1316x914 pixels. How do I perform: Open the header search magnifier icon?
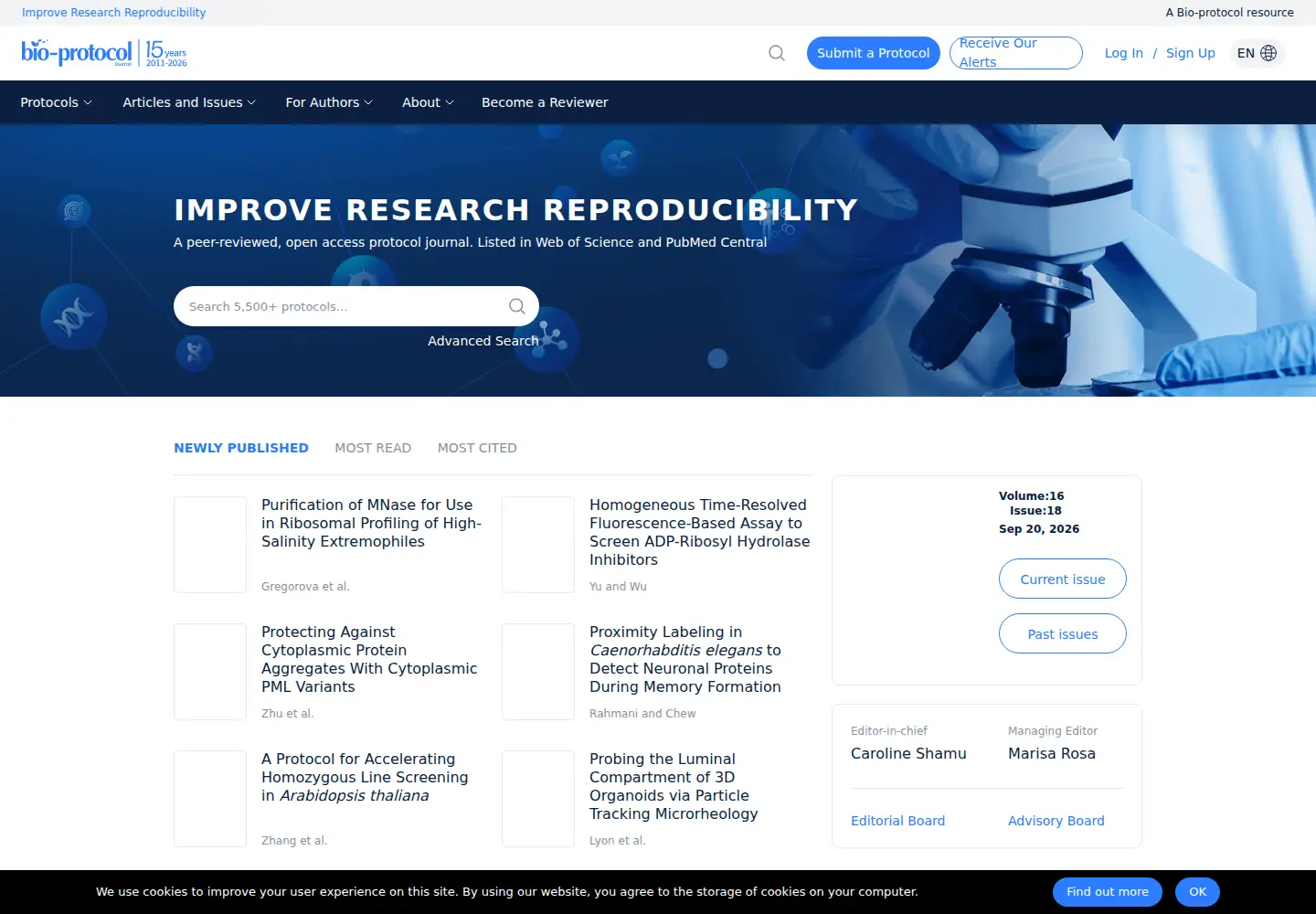(777, 53)
